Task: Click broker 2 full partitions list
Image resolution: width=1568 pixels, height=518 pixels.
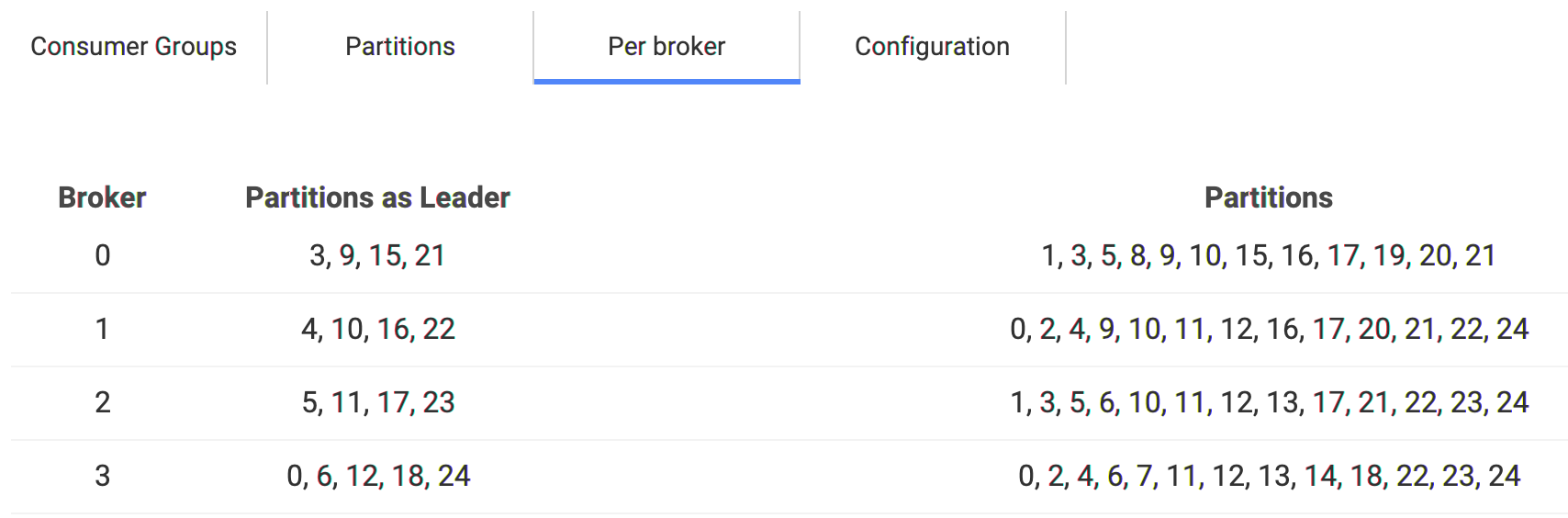Action: [1269, 402]
